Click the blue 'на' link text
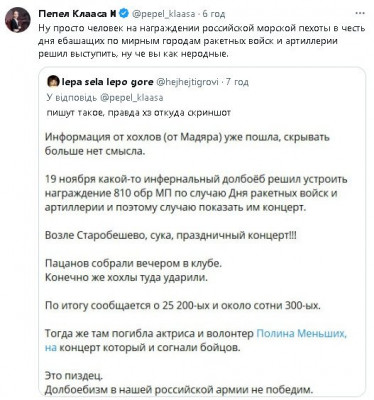Image resolution: width=374 pixels, height=400 pixels. point(51,348)
